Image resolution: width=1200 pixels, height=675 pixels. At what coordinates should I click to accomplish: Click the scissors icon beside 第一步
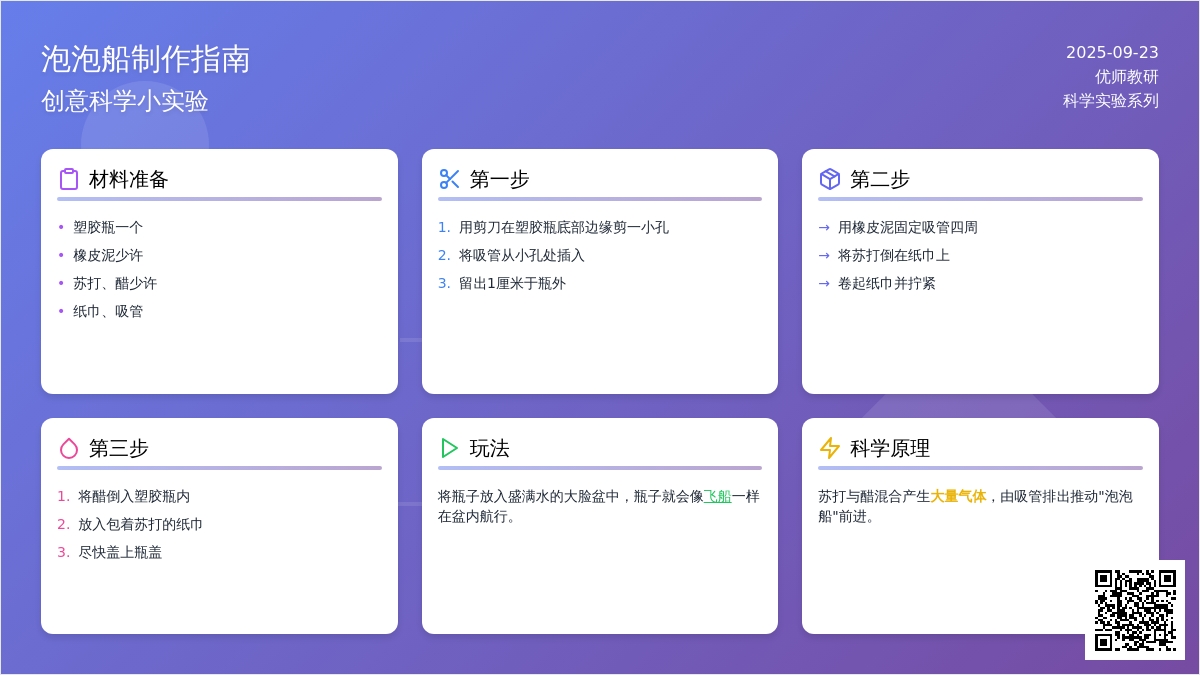click(x=449, y=179)
